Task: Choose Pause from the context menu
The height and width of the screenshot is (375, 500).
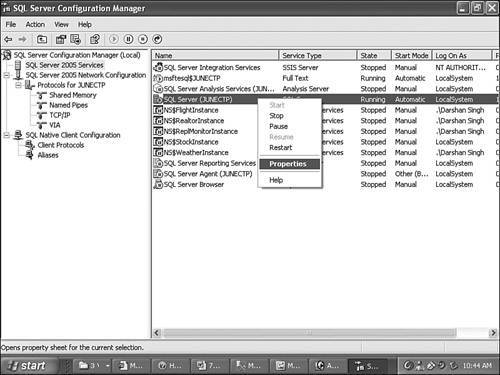Action: click(x=289, y=126)
